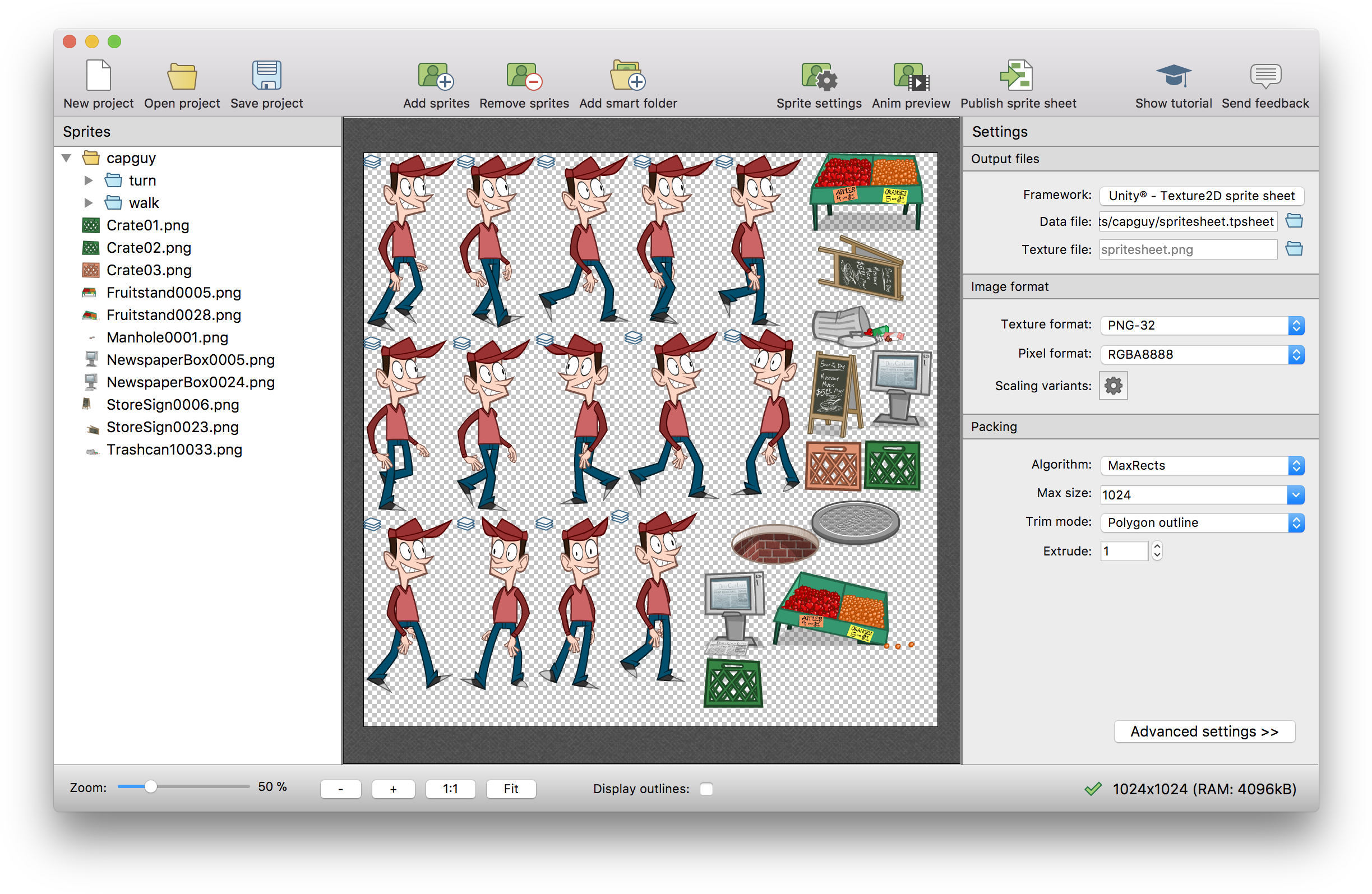Screen dimensions: 1372x894
Task: Click the Zoom slider handle
Action: coord(150,787)
